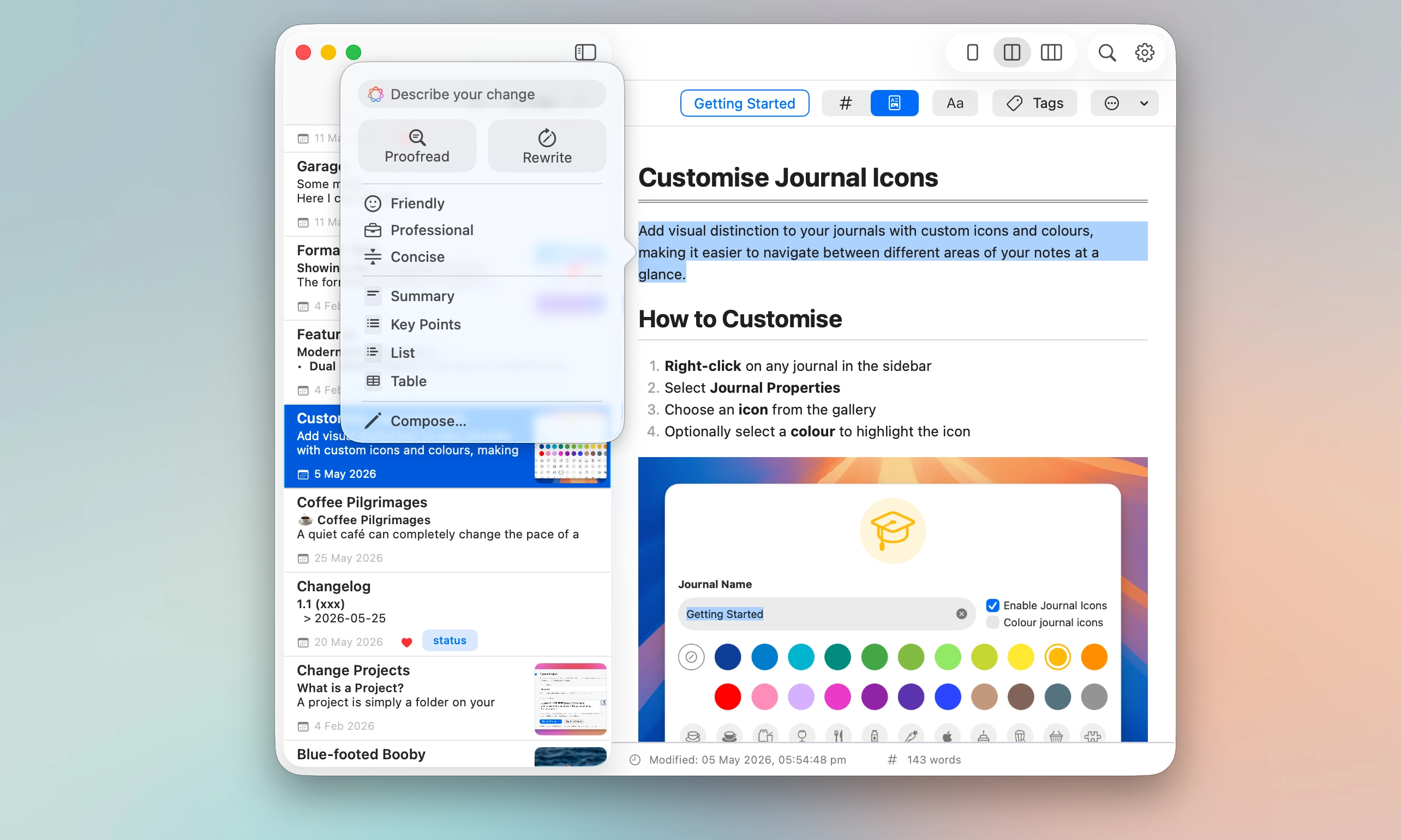Screen dimensions: 1401x840
Task: Click the How to Customise heading
Action: point(740,319)
